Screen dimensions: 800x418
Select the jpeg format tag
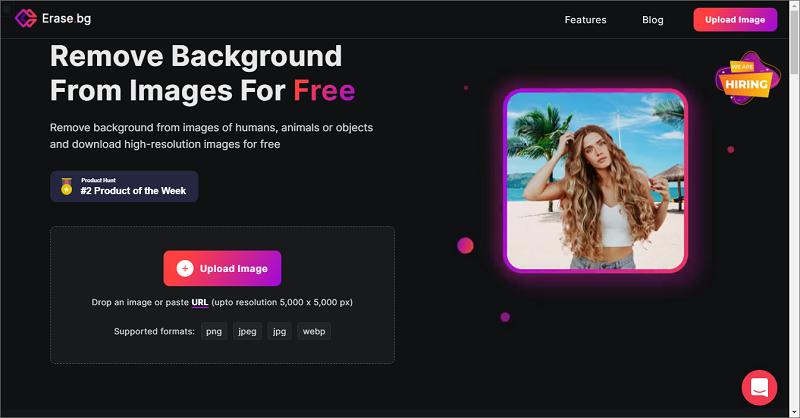point(247,331)
